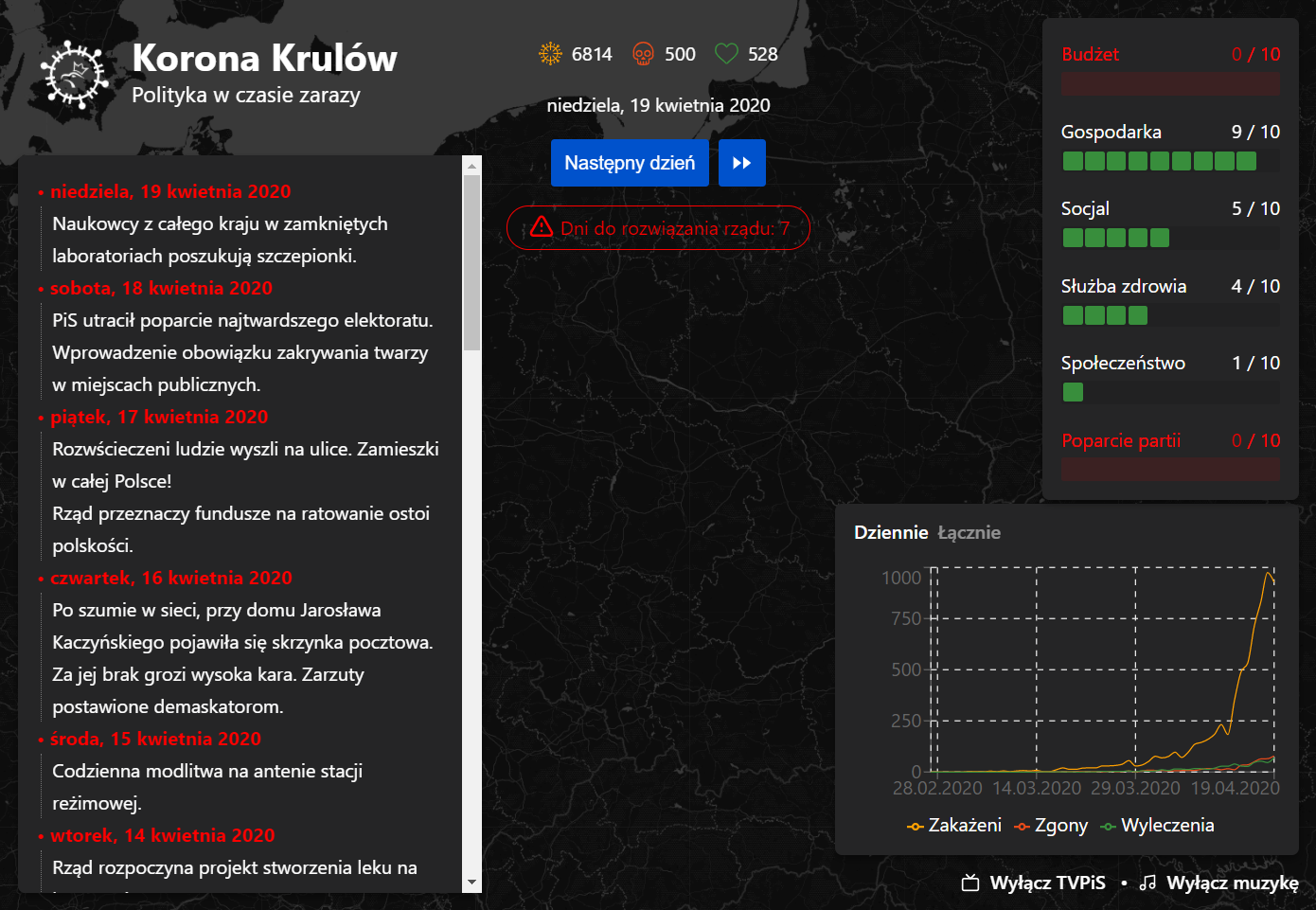Click the TV icon beside Wyłącz TVPiS
This screenshot has width=1316, height=910.
(970, 883)
